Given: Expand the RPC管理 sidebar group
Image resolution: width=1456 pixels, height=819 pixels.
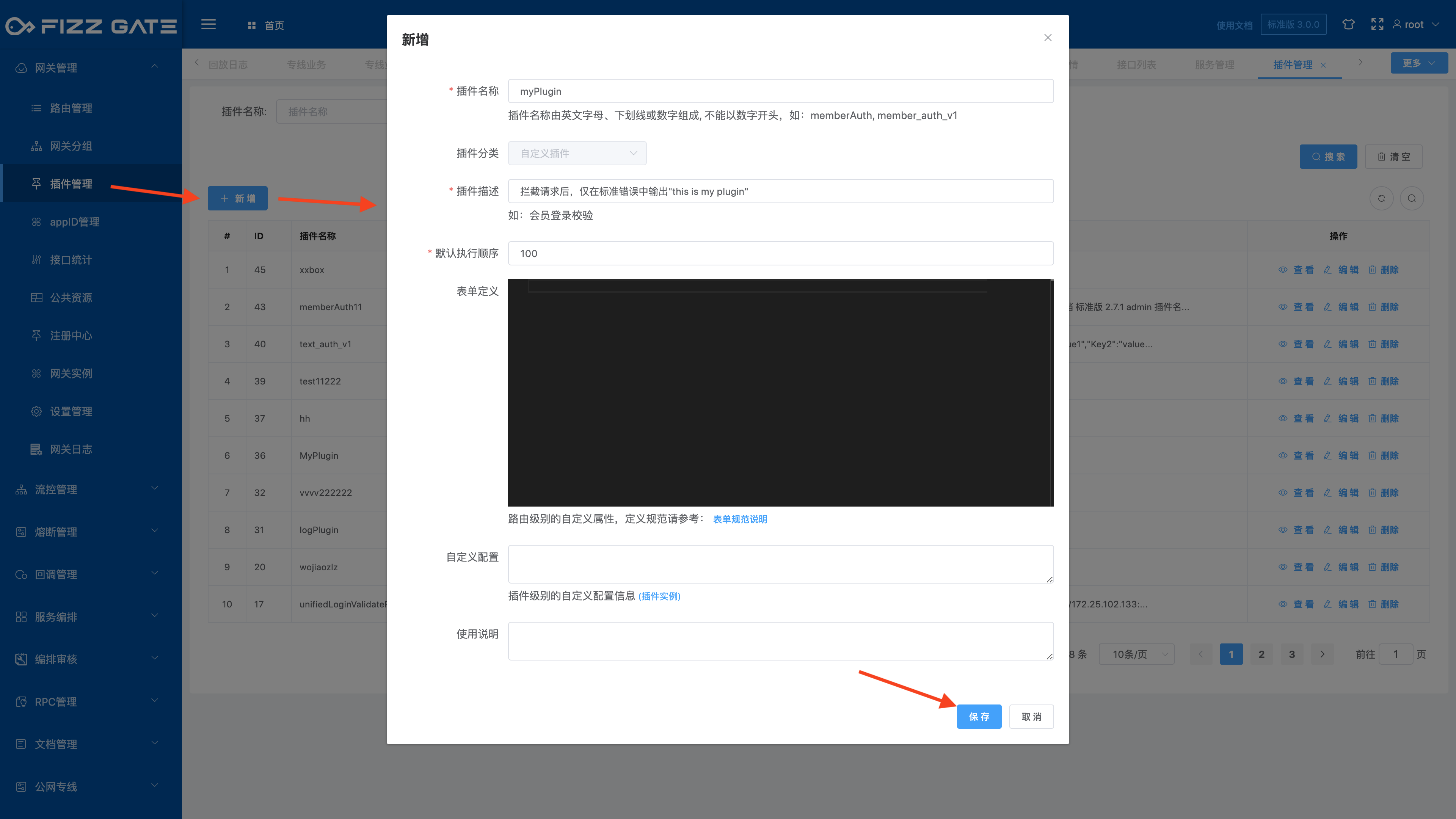Looking at the screenshot, I should (91, 701).
